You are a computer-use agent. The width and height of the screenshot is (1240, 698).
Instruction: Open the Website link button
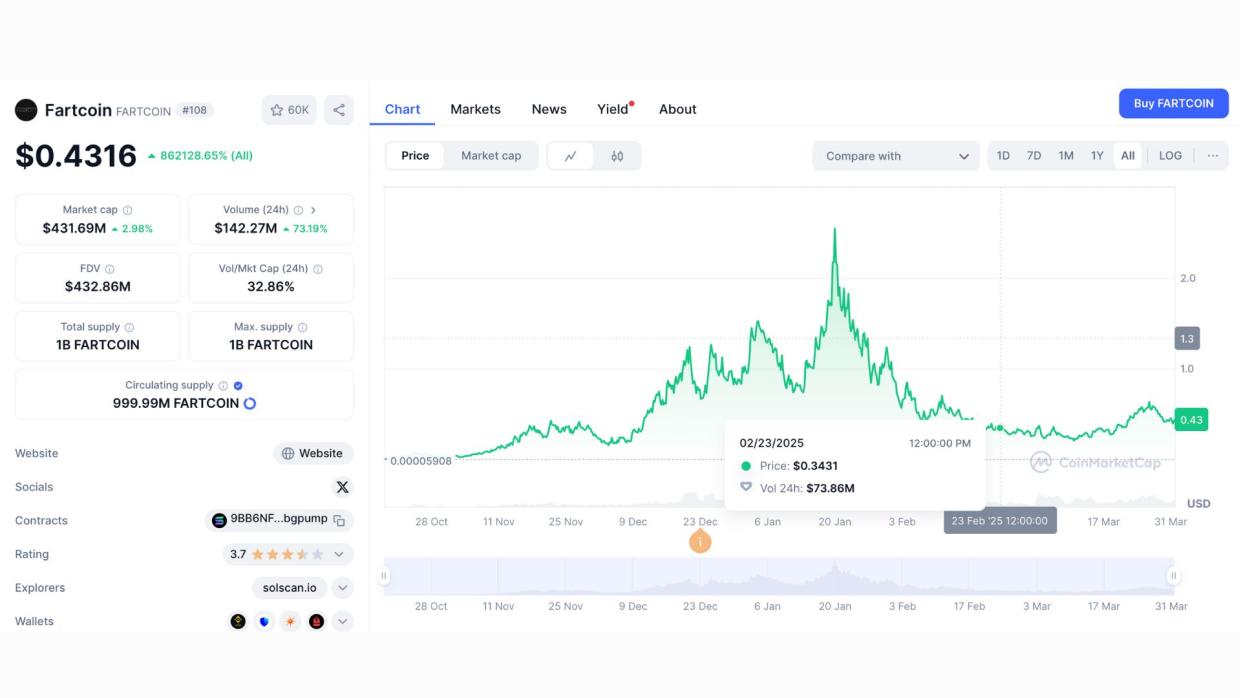(313, 453)
